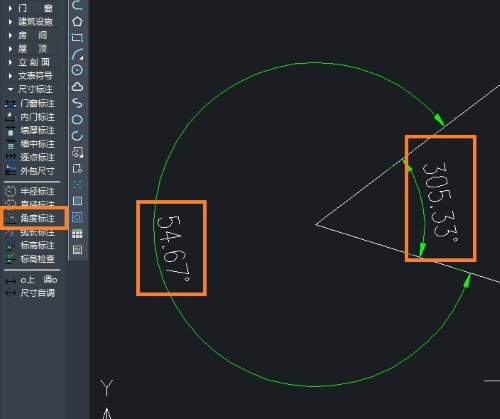Select the Point tool with dots
This screenshot has width=500, height=419.
(x=77, y=184)
